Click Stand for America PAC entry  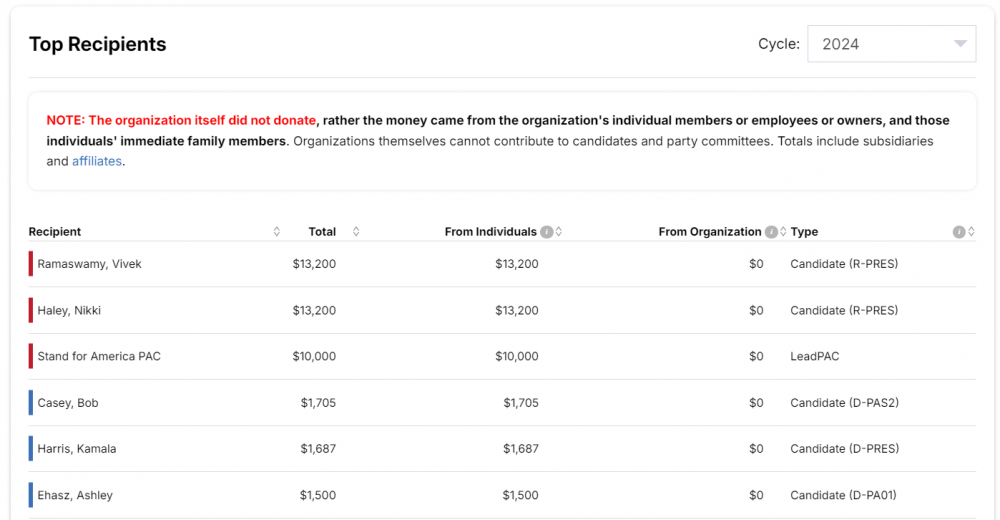[x=99, y=356]
